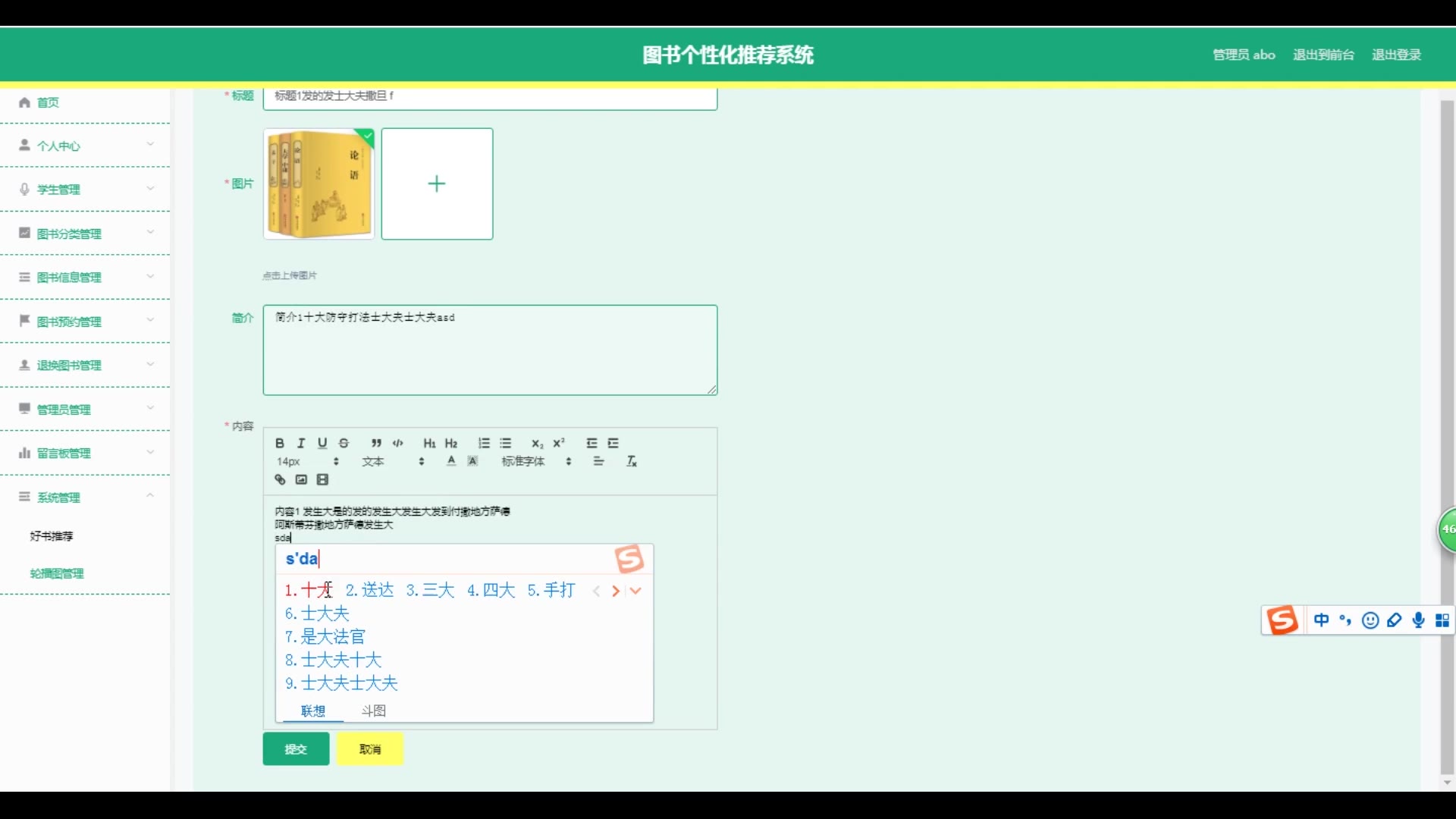1456x819 pixels.
Task: Open the 标准字体 font family dropdown
Action: 535,462
